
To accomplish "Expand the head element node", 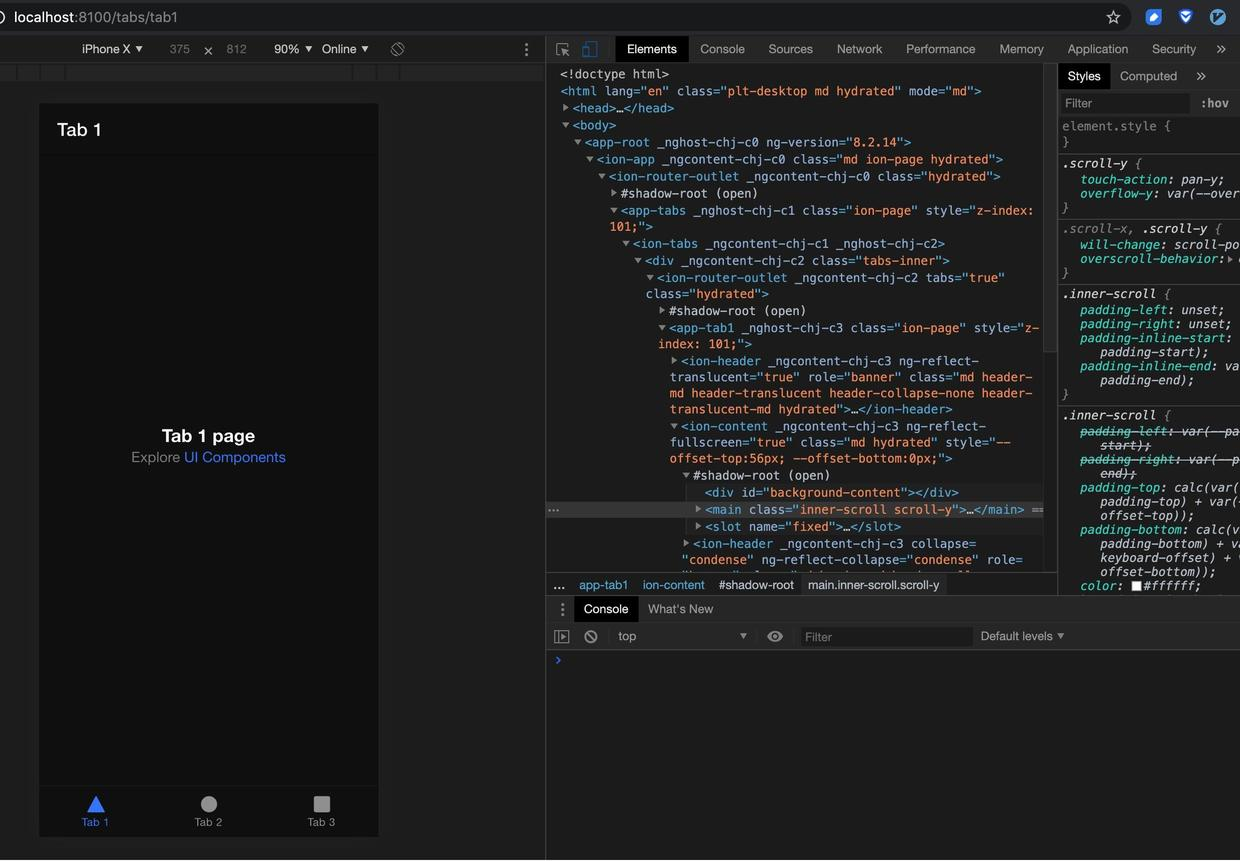I will [566, 108].
